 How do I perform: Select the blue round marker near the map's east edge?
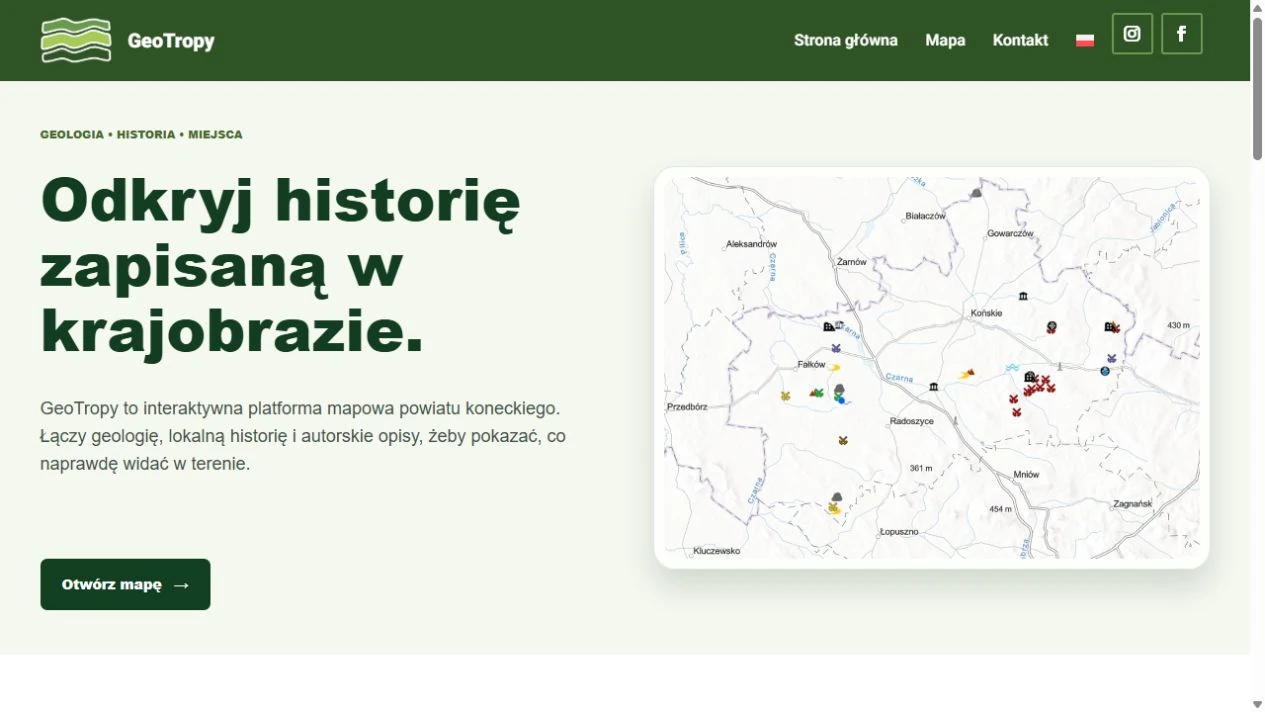tap(1105, 371)
